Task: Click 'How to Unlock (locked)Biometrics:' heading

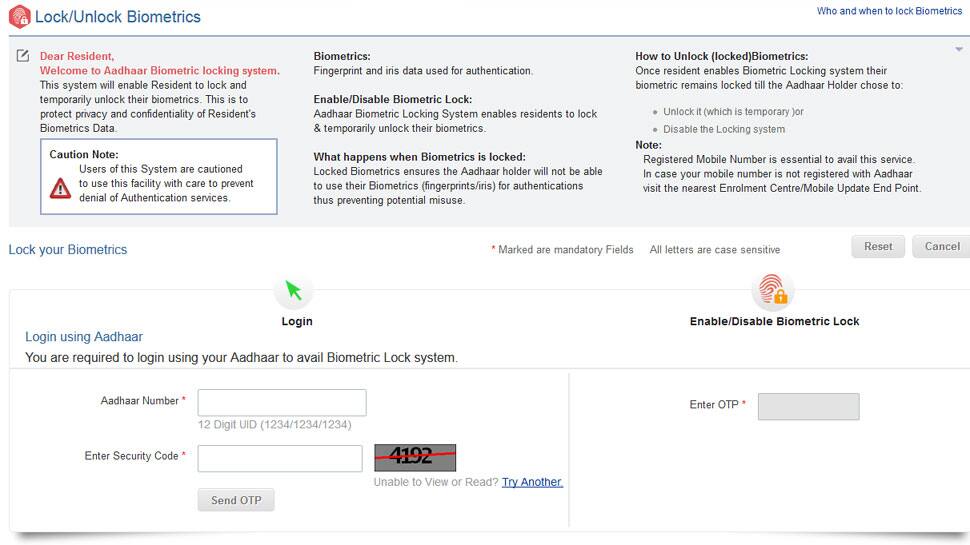Action: pos(721,56)
